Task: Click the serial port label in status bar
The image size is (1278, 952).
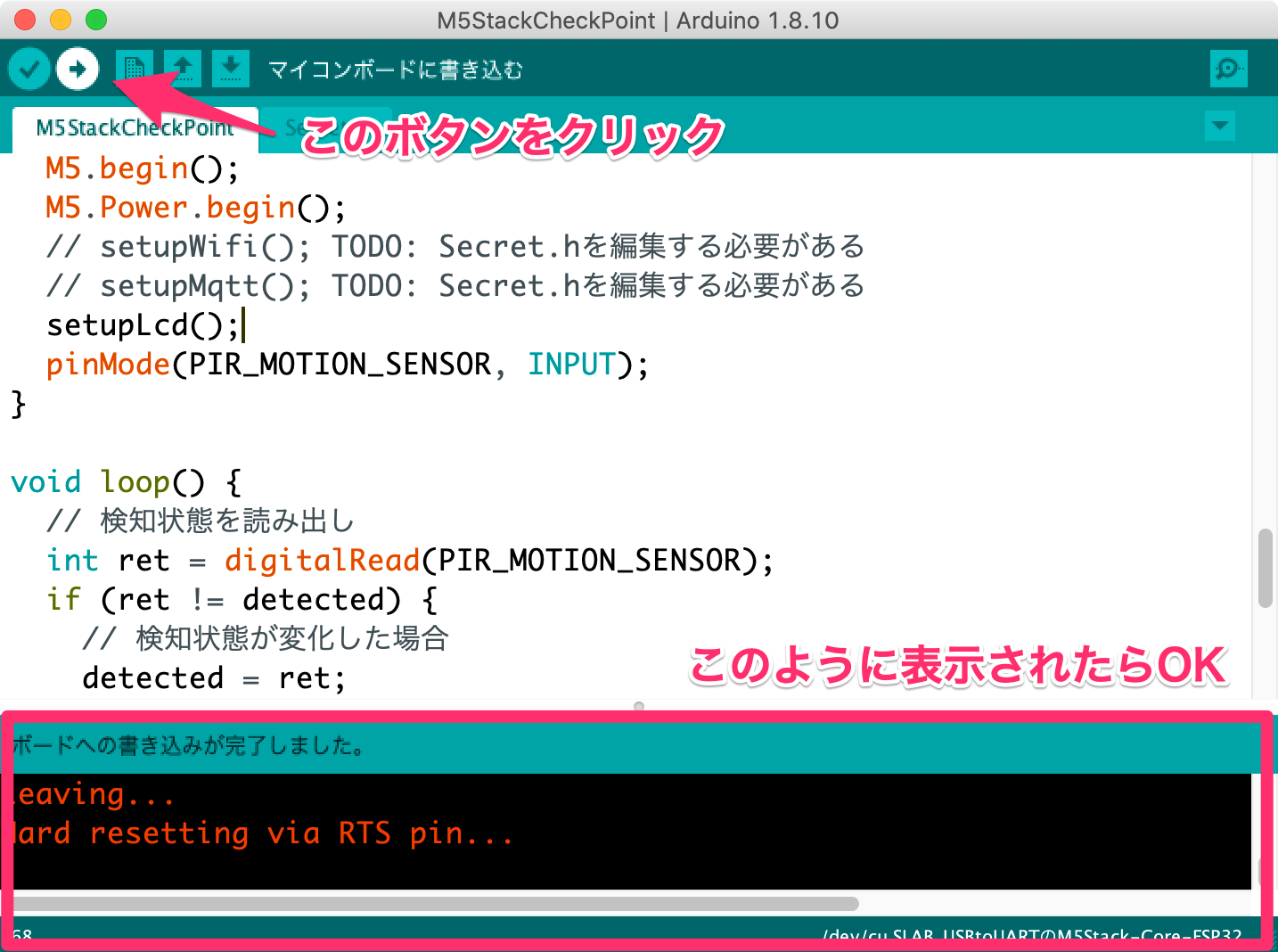Action: coord(1032,936)
